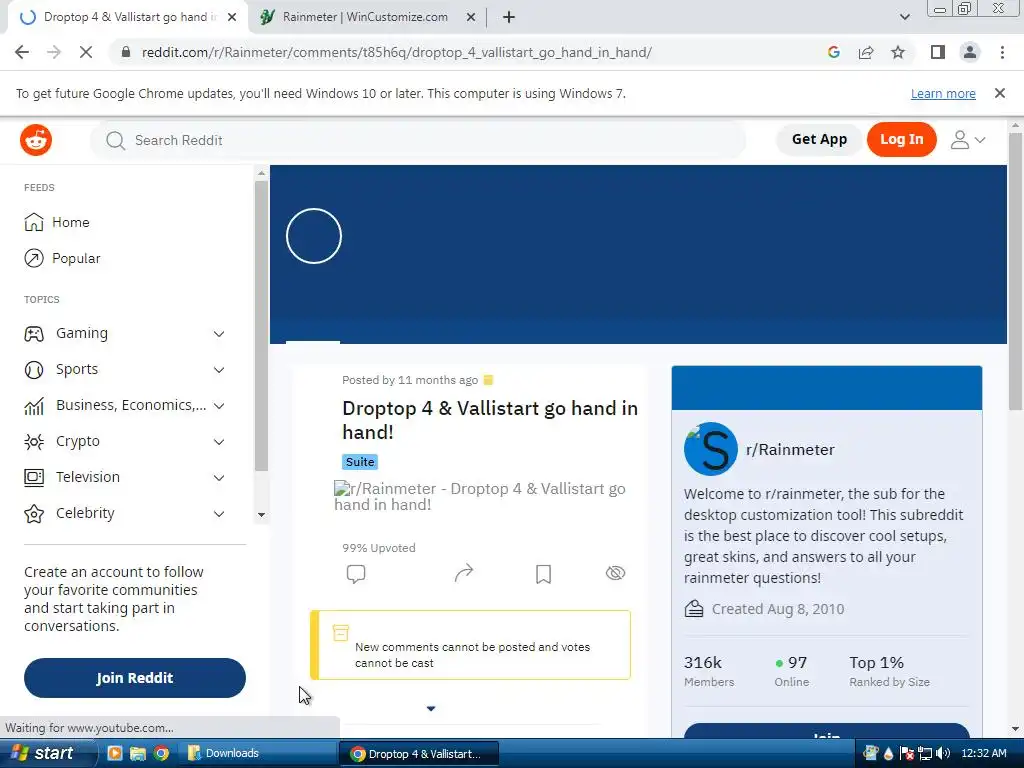Click the Suite flair tag
Screen dimensions: 1024x768
[x=360, y=462]
